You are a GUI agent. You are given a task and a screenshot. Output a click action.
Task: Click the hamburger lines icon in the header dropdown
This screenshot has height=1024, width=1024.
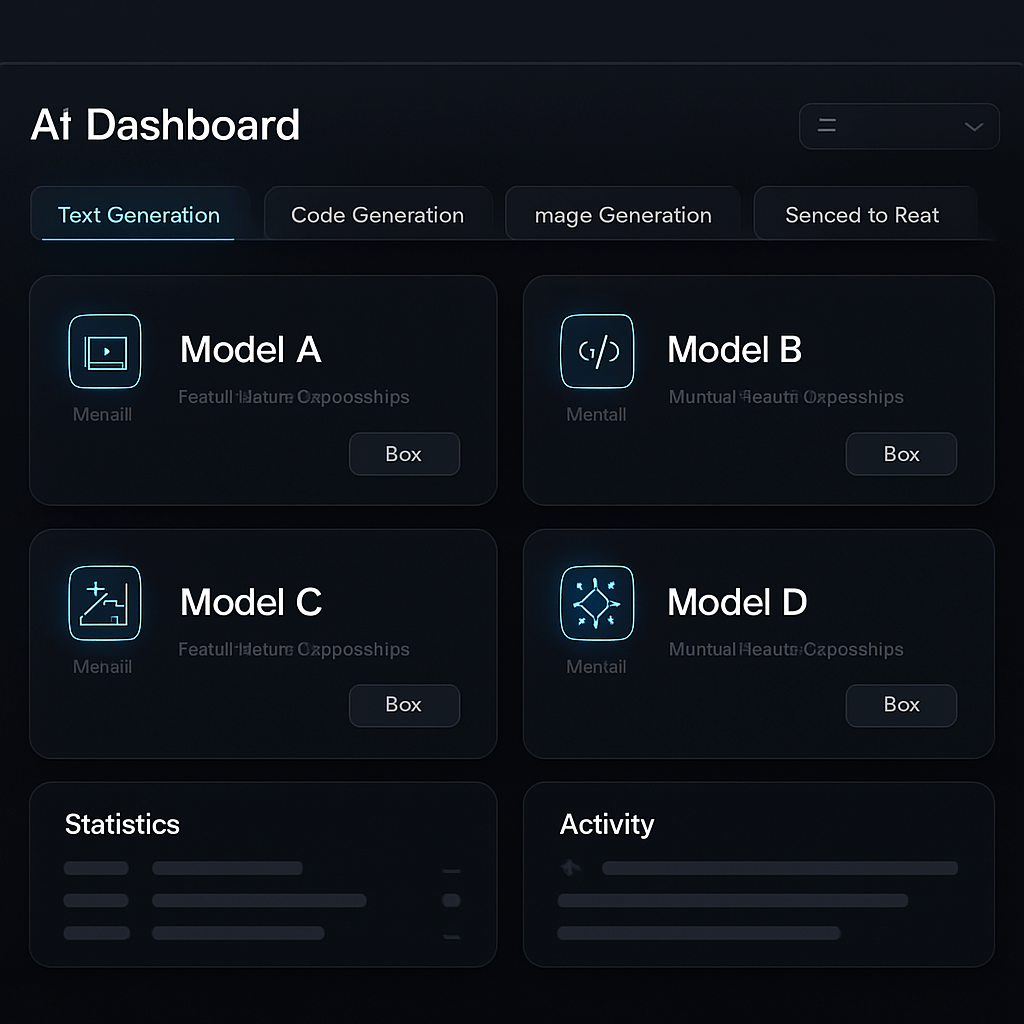coord(827,125)
